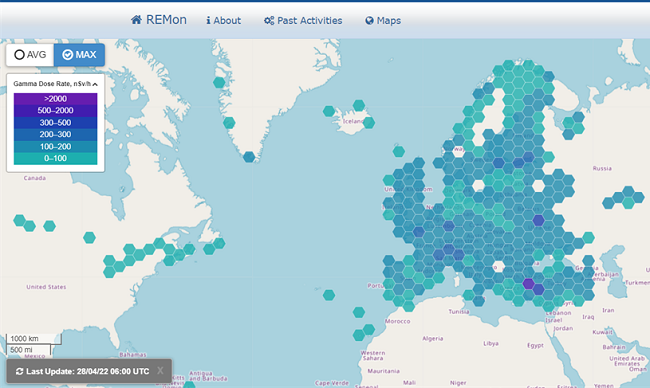Click the 100–200 legend color swatch
Screen dimensions: 650x388
point(56,146)
